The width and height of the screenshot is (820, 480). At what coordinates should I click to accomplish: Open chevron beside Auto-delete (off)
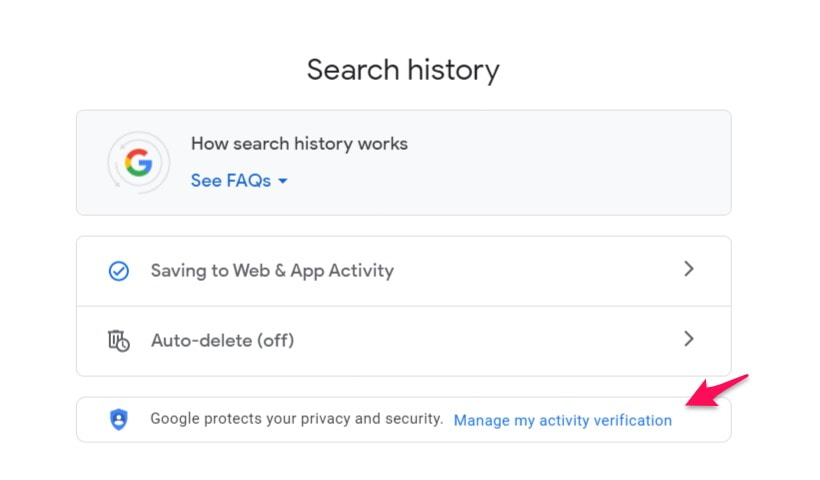pos(689,339)
